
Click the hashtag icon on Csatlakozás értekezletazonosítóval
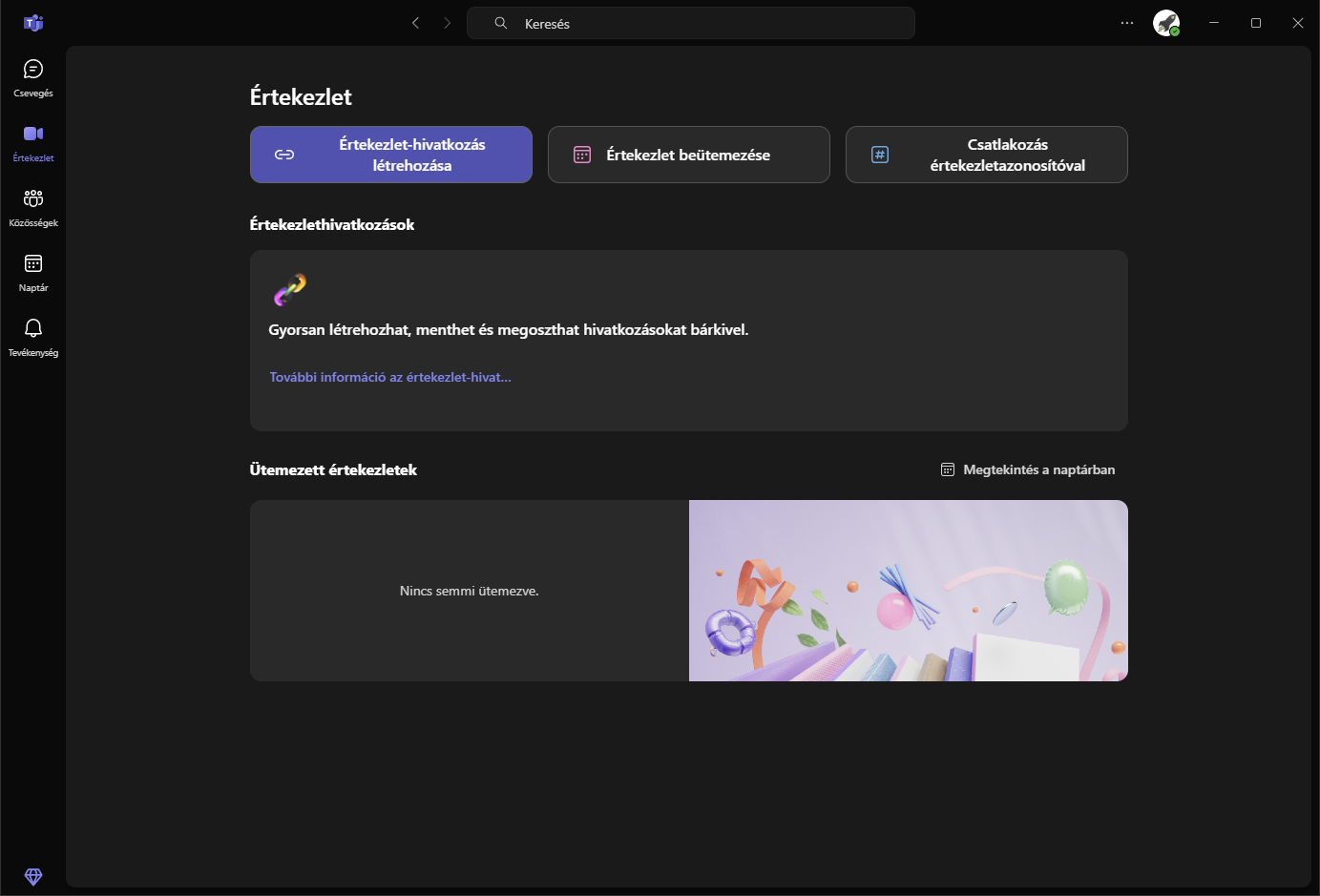879,154
